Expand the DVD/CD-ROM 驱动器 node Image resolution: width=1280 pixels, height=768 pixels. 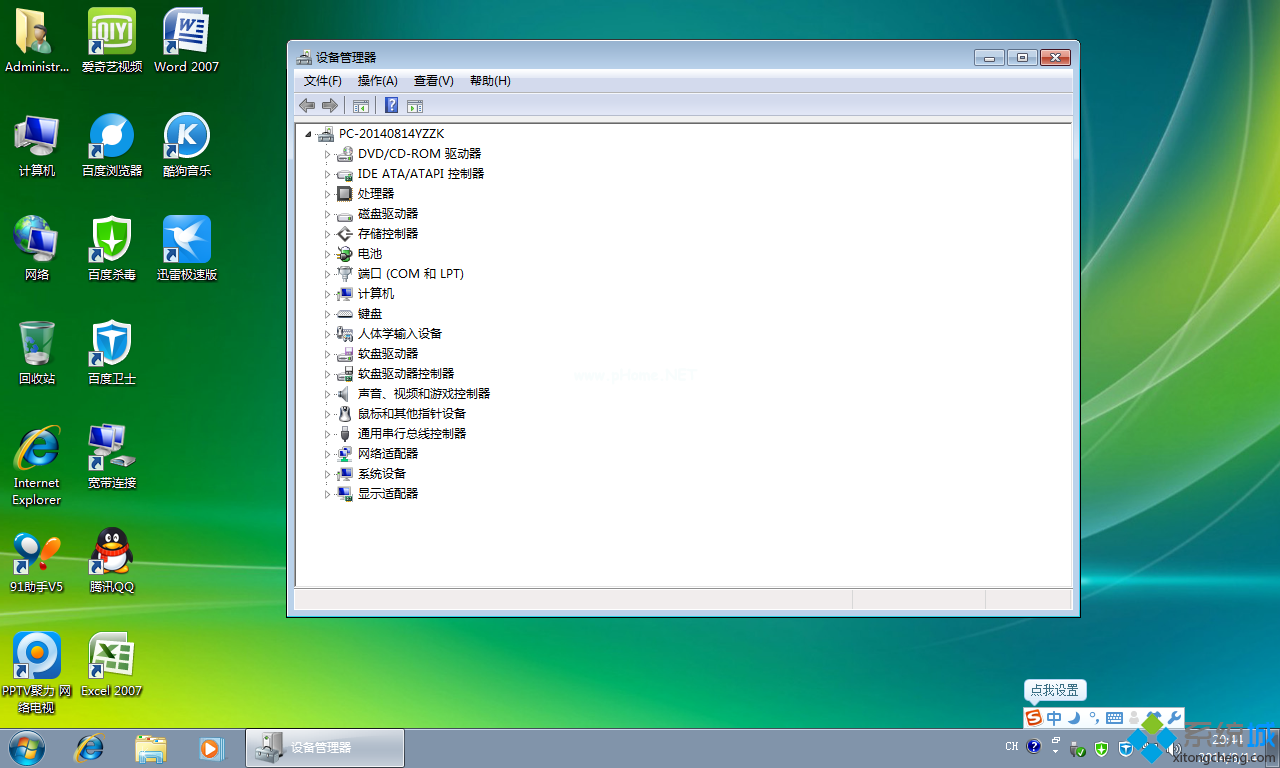click(x=327, y=154)
